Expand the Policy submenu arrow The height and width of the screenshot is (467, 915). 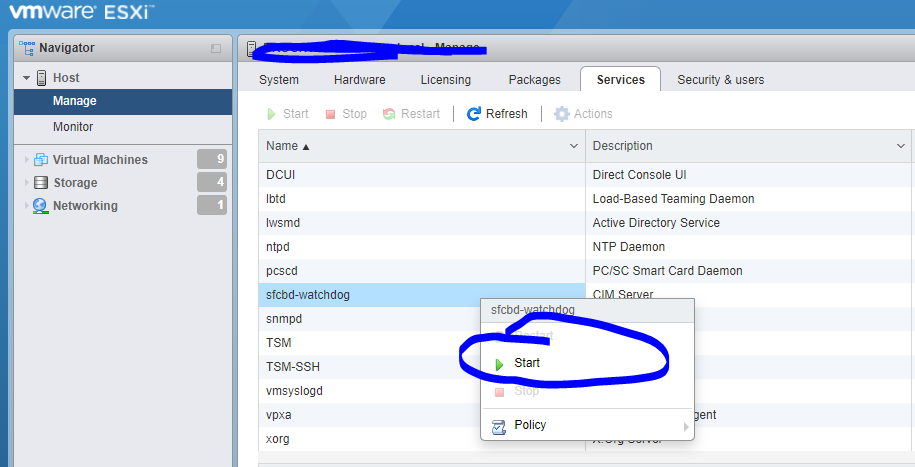point(686,427)
